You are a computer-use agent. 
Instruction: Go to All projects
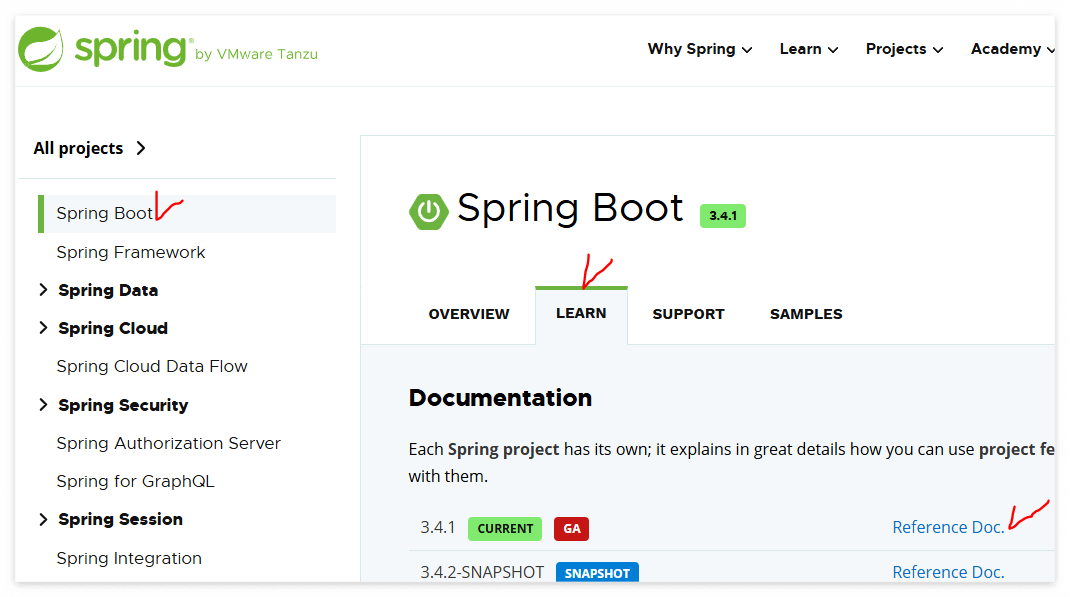(x=78, y=148)
